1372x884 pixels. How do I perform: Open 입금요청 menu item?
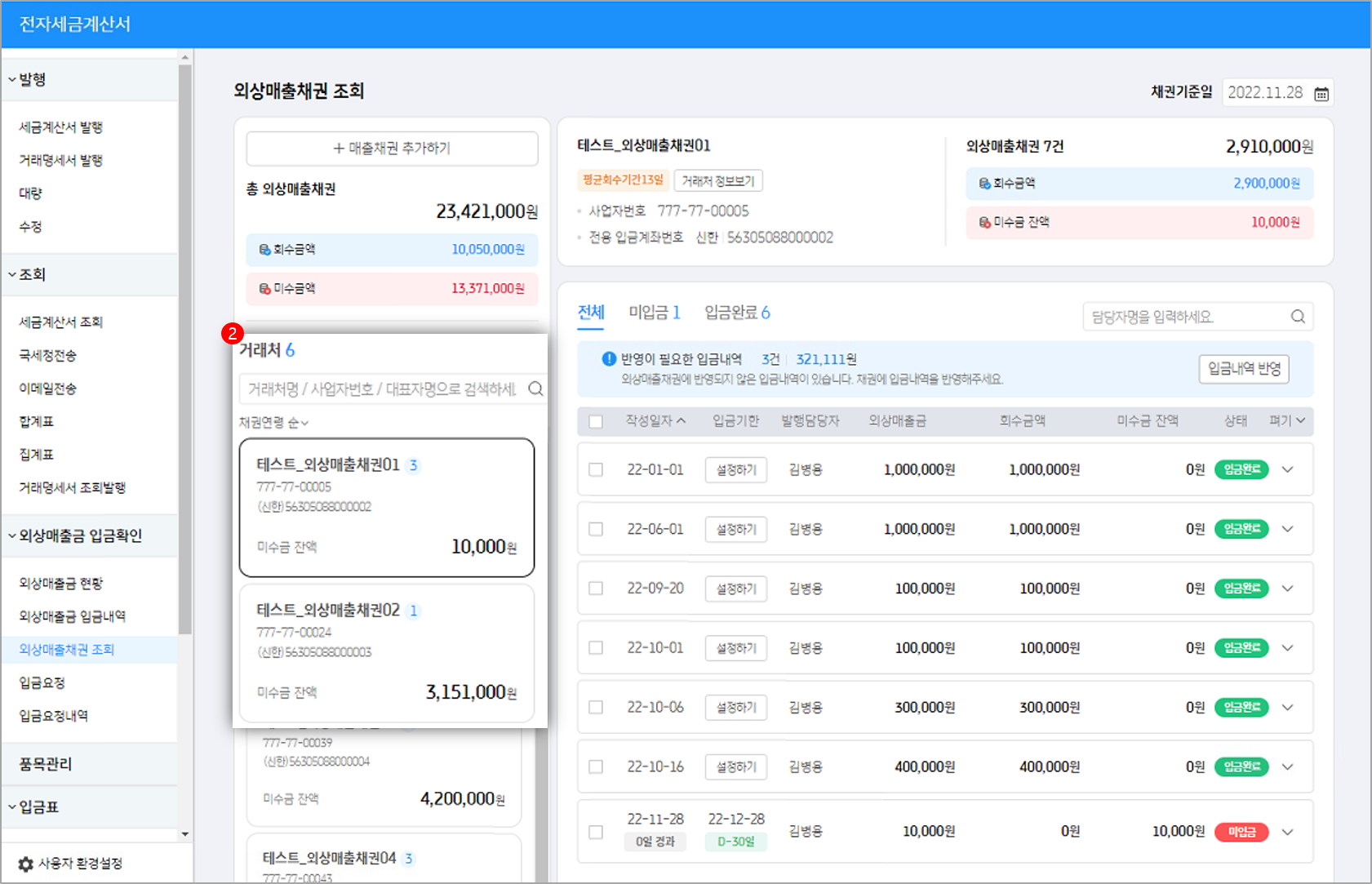(42, 683)
